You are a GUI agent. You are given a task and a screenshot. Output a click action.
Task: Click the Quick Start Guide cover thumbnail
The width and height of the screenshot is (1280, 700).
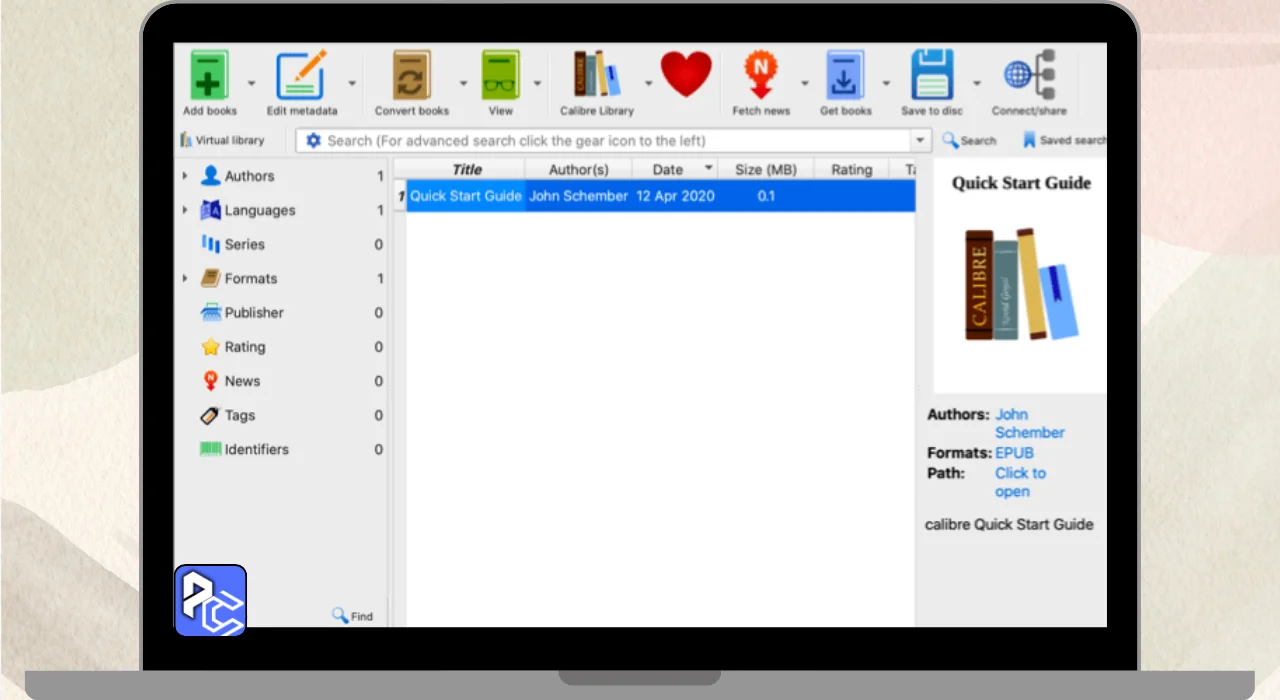click(1021, 285)
